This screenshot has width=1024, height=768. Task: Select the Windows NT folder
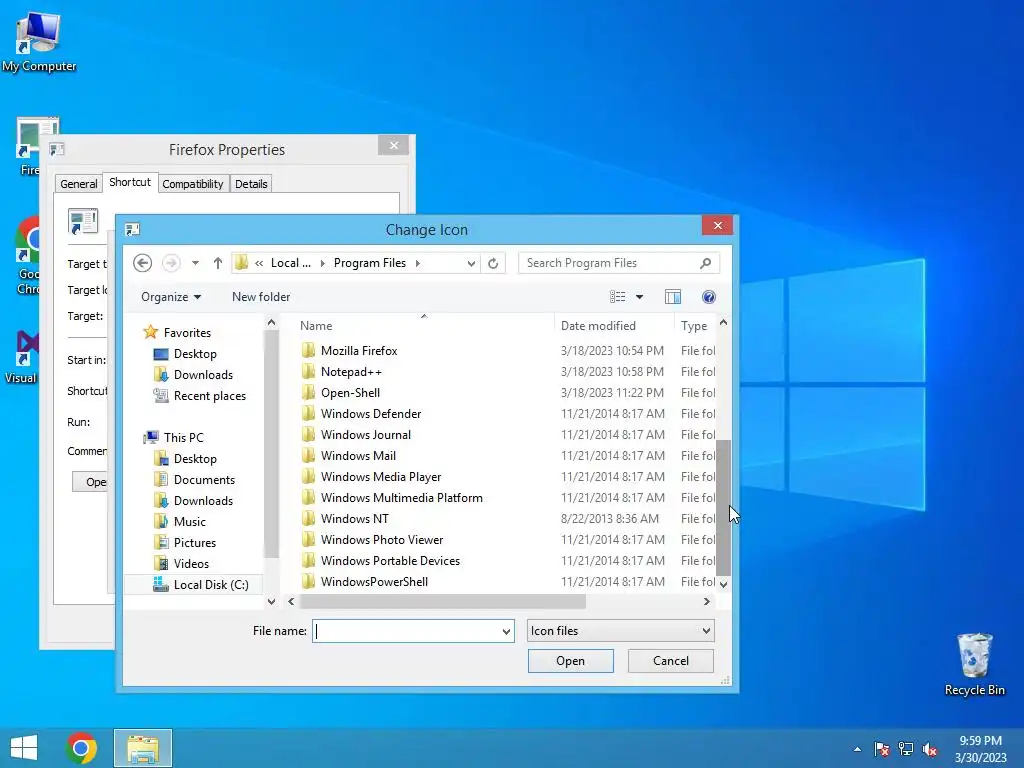point(355,519)
